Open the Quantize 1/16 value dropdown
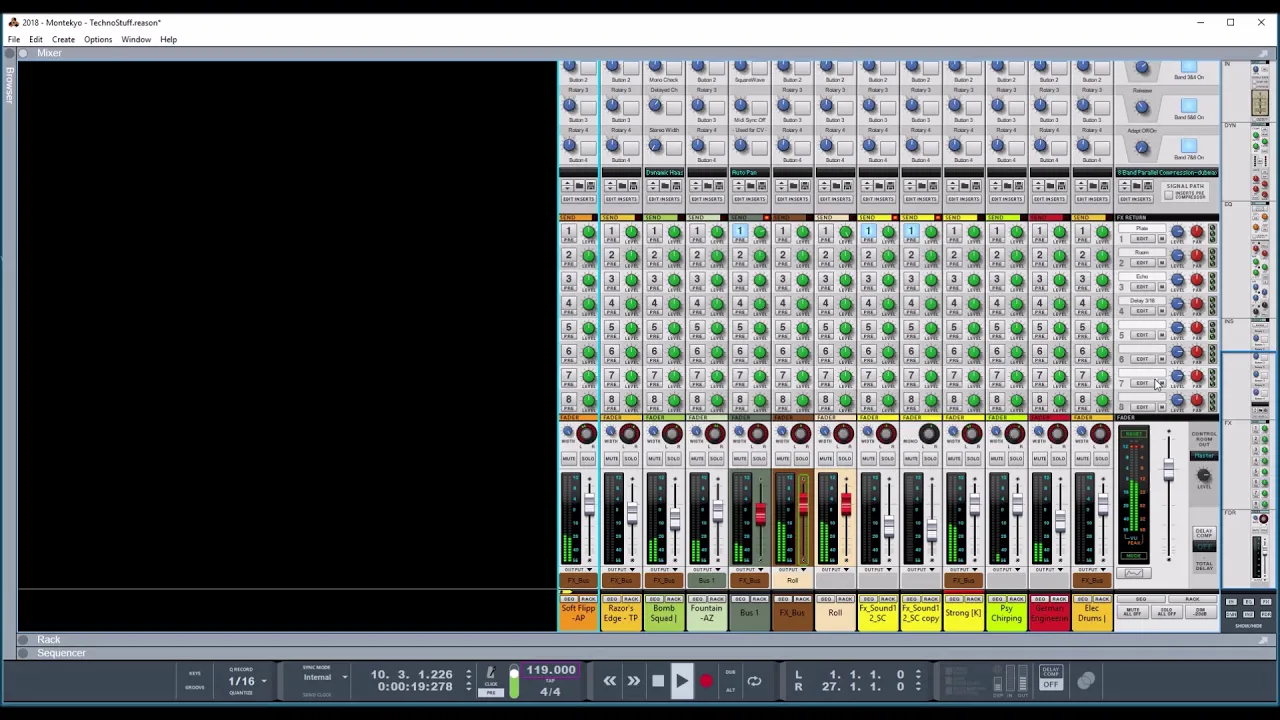 click(248, 682)
